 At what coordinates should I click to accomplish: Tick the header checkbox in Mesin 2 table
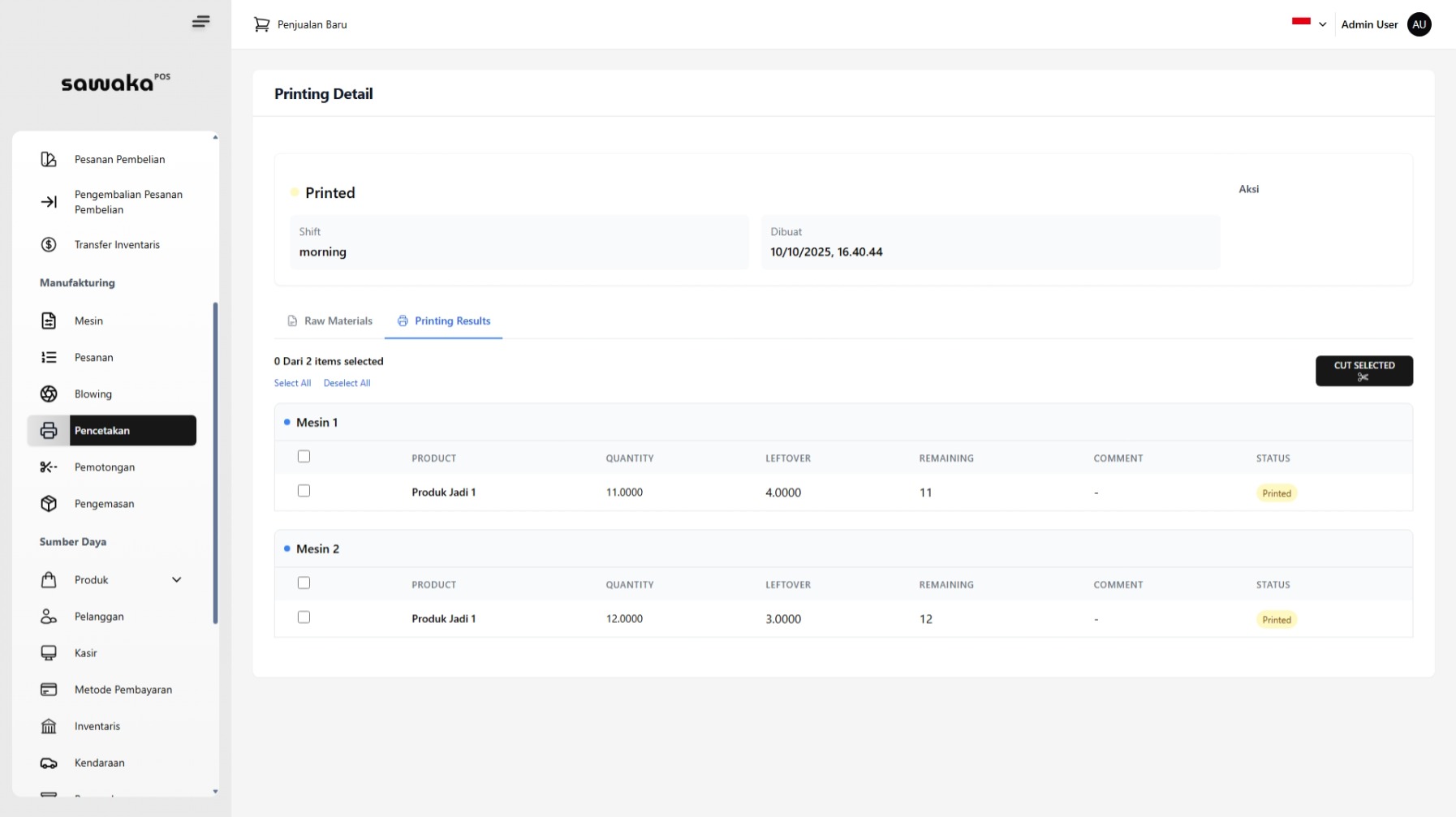[304, 583]
